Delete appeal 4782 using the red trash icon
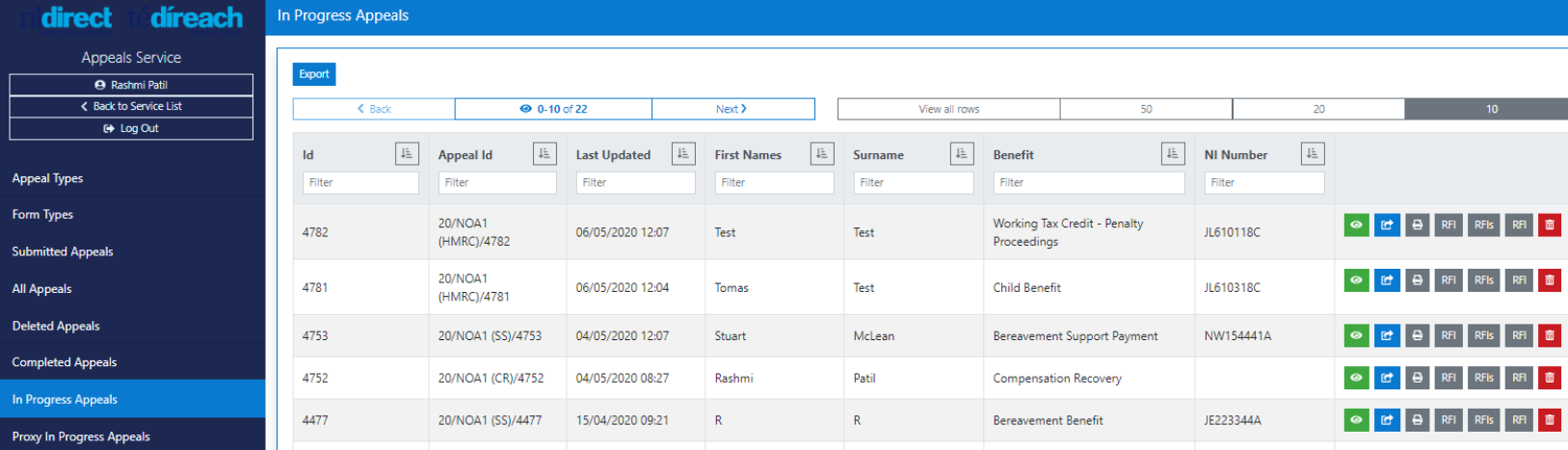This screenshot has height=450, width=1568. tap(1550, 225)
